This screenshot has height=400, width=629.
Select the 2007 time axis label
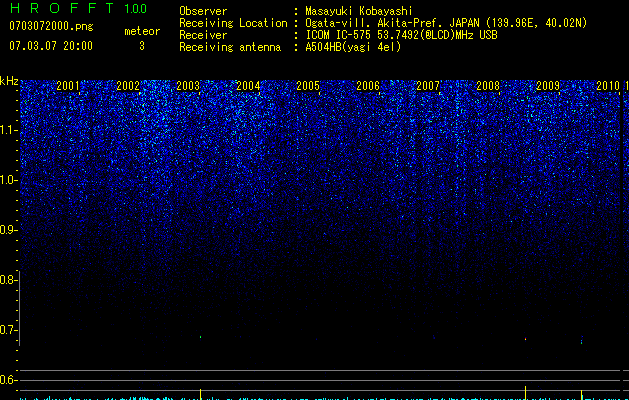pyautogui.click(x=428, y=85)
